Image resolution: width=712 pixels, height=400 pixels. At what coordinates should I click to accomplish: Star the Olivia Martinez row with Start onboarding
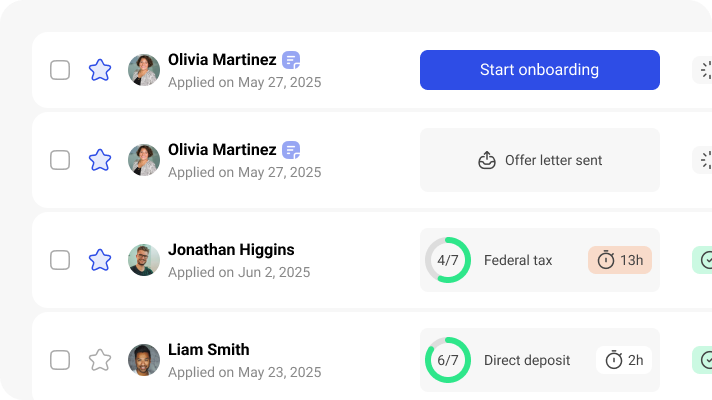point(99,70)
